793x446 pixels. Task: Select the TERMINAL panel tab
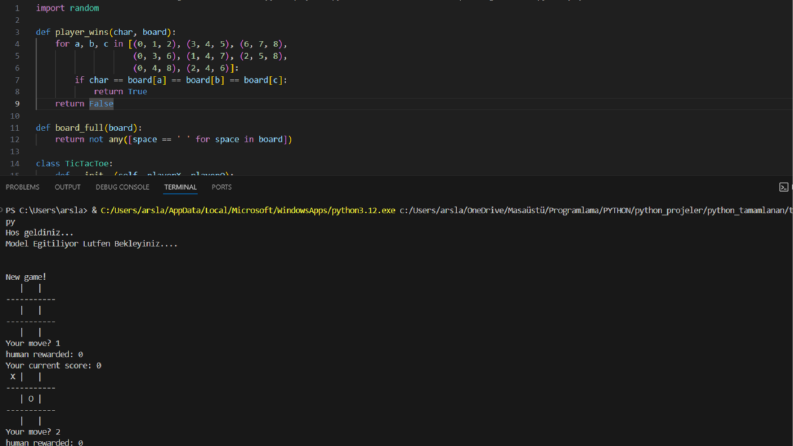(180, 187)
